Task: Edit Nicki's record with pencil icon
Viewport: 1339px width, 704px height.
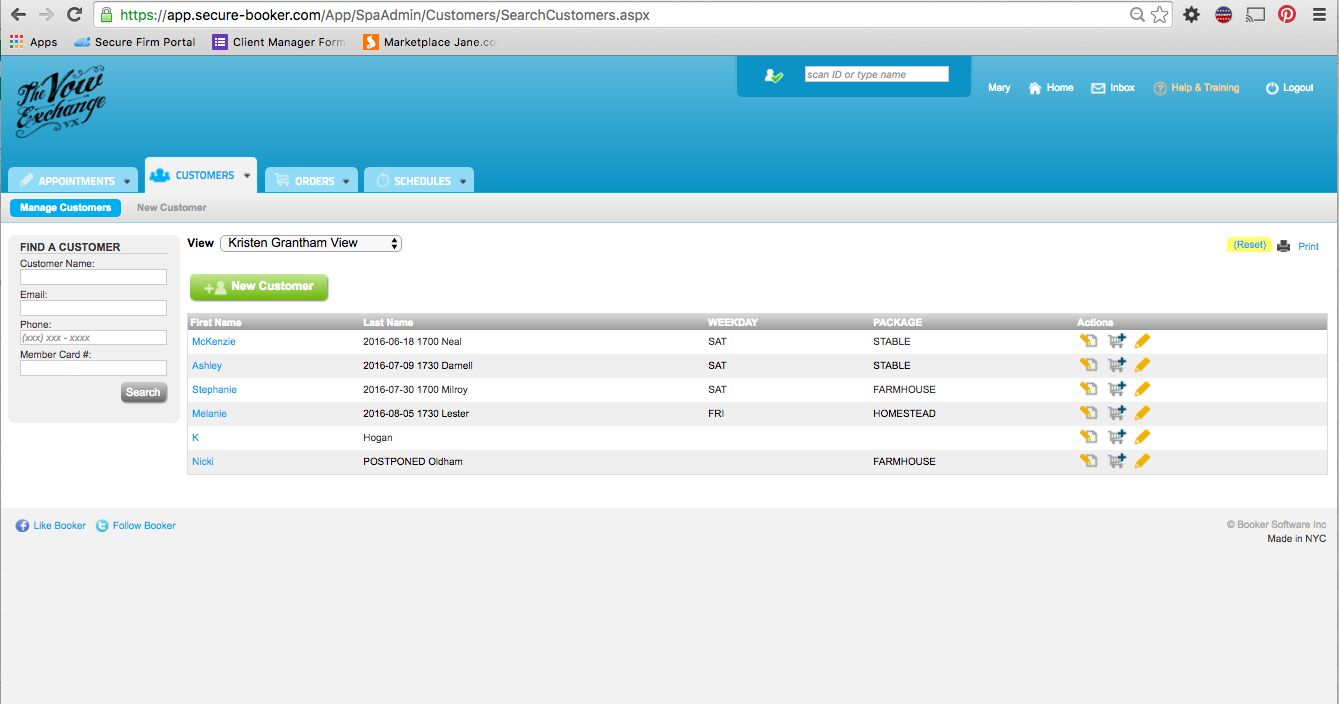Action: pyautogui.click(x=1142, y=461)
